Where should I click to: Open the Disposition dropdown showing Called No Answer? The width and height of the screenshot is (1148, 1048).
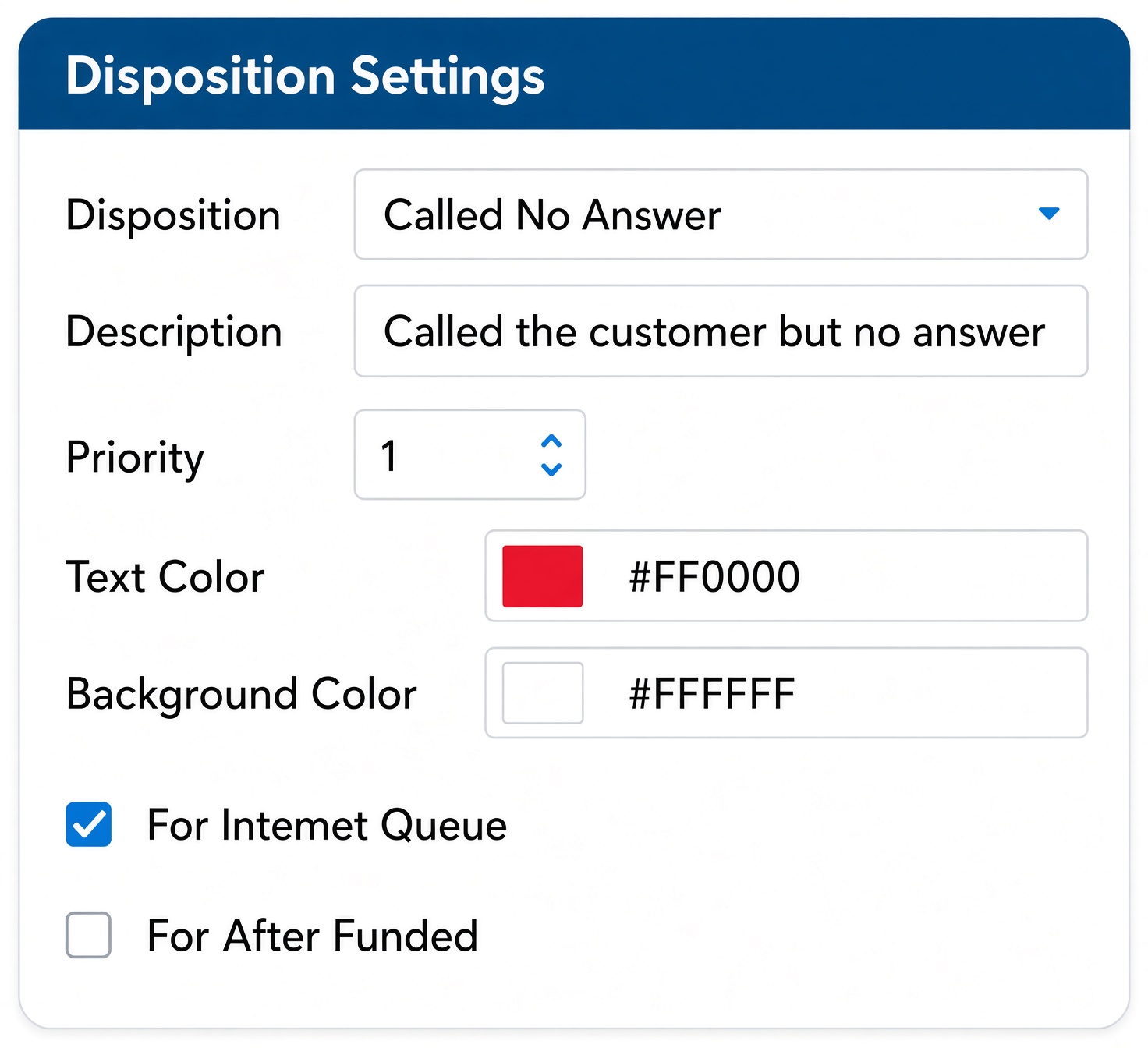[721, 214]
